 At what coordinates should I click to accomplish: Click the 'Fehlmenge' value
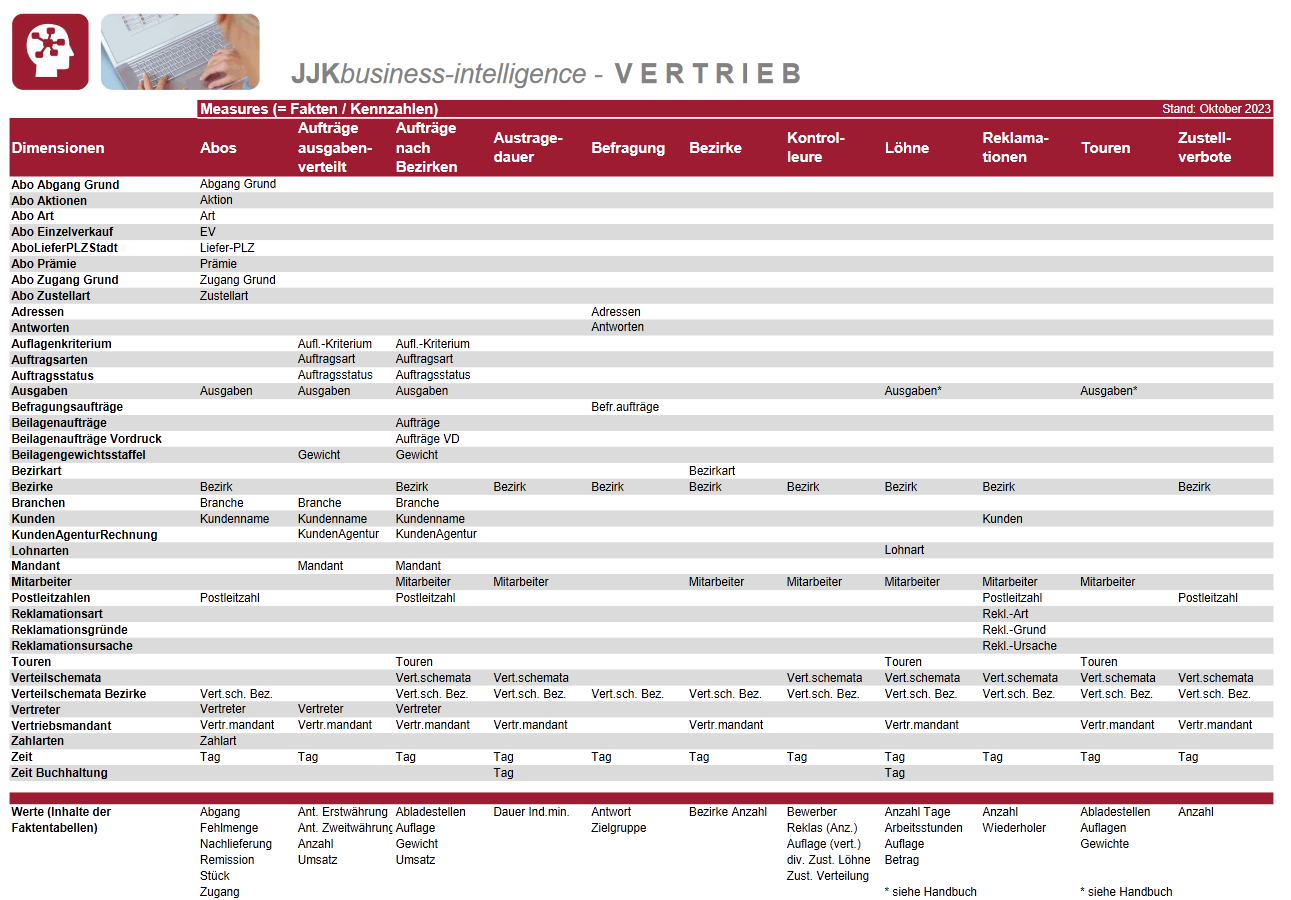pyautogui.click(x=228, y=828)
